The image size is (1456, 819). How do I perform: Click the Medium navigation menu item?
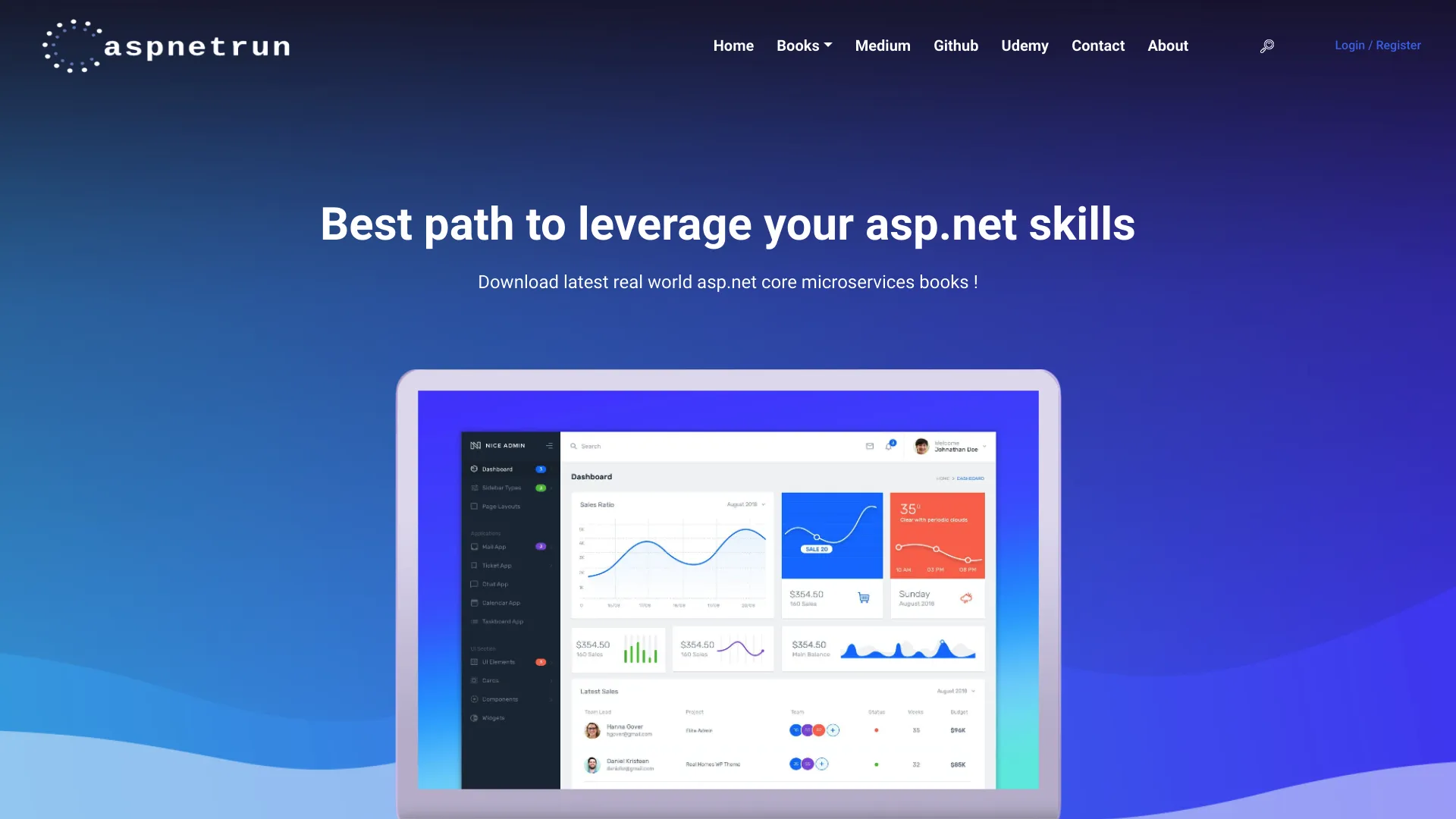pos(882,45)
